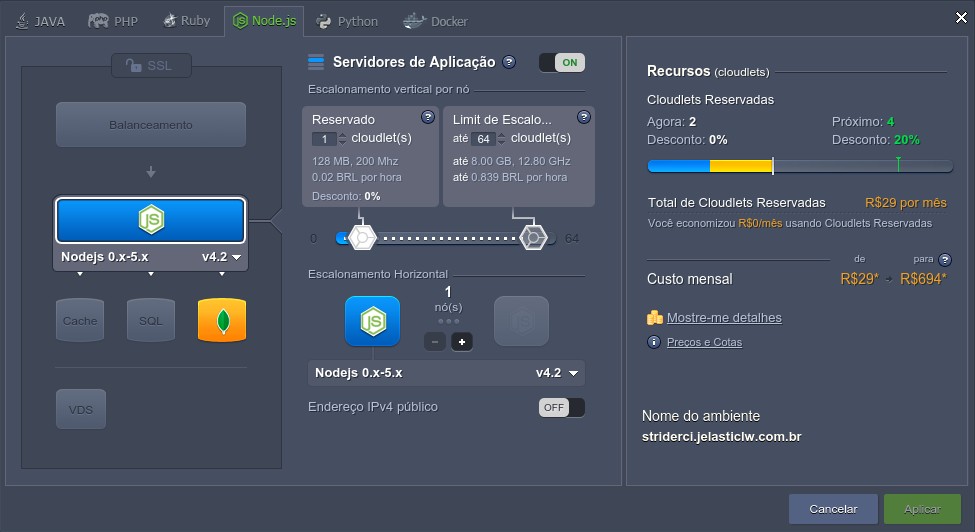Click the SSL lock button
Viewport: 975px width, 532px height.
pyautogui.click(x=151, y=65)
